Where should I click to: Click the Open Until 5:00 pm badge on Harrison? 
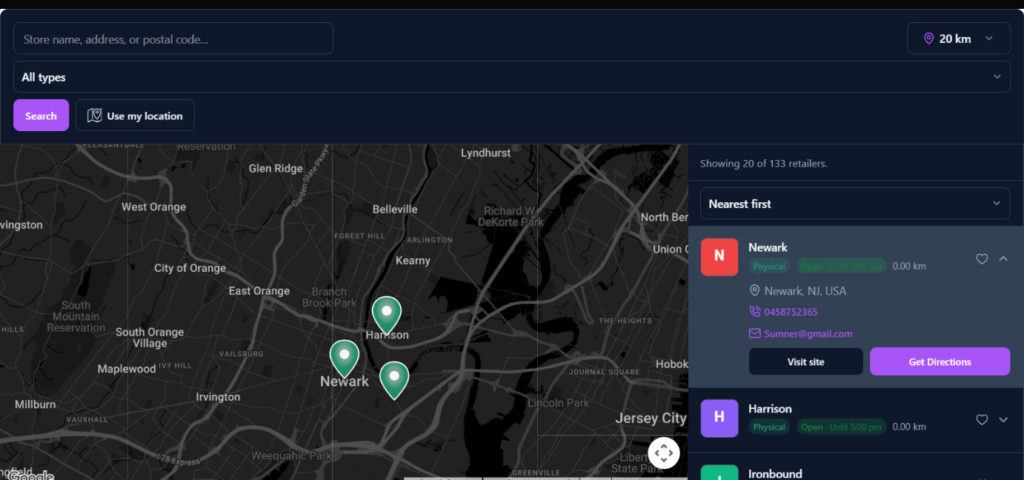pyautogui.click(x=841, y=427)
